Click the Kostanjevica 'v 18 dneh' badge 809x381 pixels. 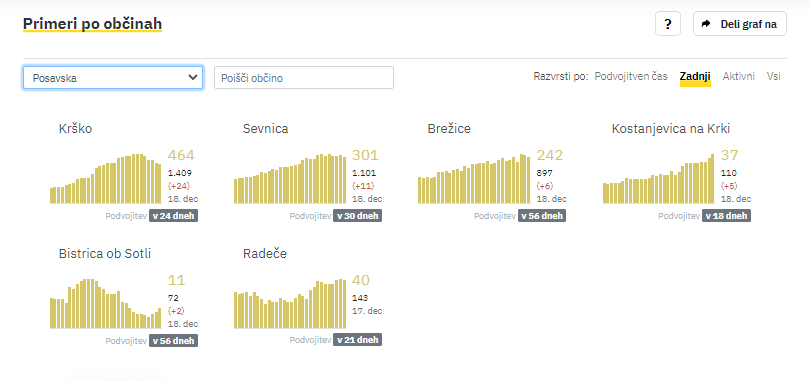(x=726, y=216)
